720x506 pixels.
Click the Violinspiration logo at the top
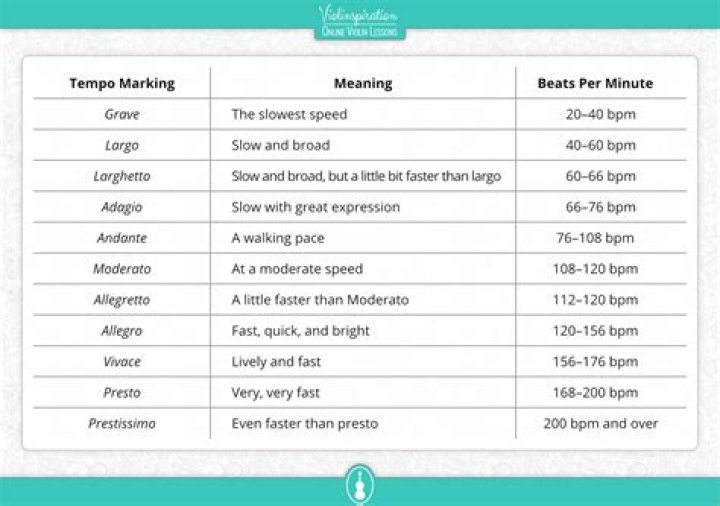coord(358,15)
